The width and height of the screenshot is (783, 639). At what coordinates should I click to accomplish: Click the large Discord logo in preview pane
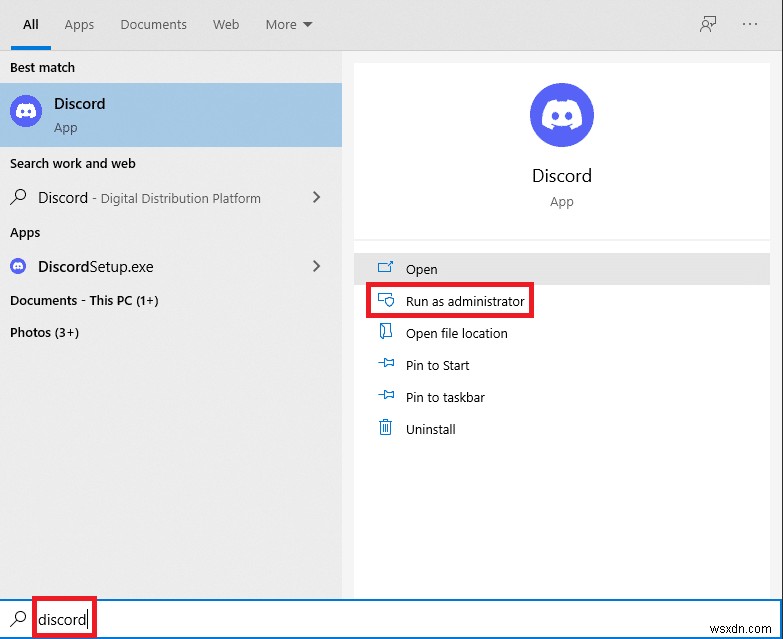562,115
